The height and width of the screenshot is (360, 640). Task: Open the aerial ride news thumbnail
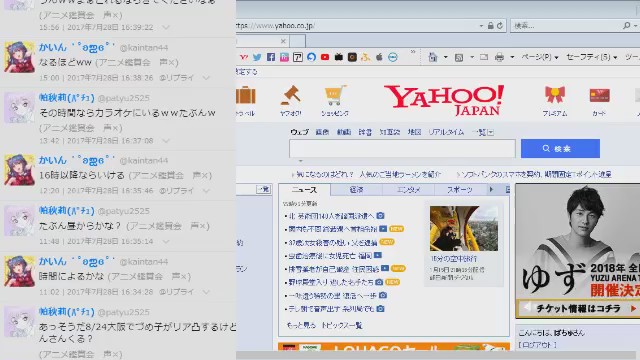(464, 229)
